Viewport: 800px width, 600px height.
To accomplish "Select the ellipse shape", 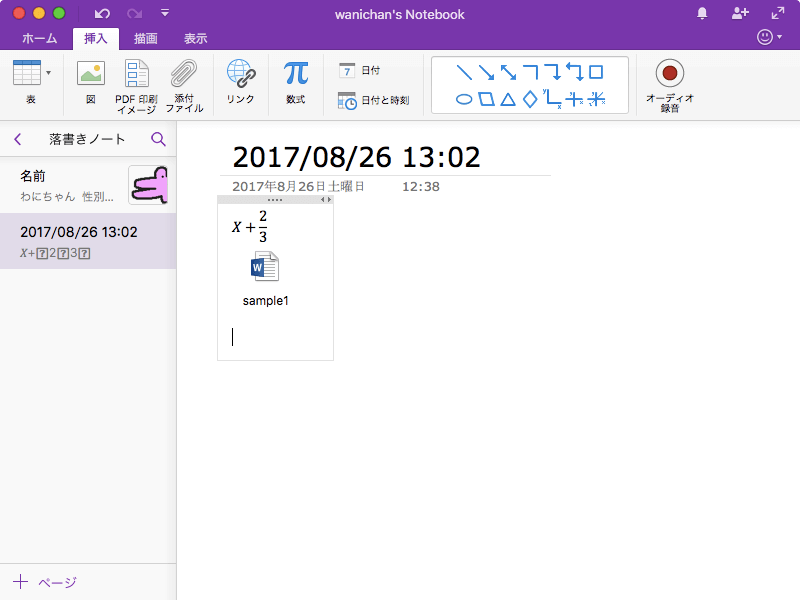I will 464,99.
